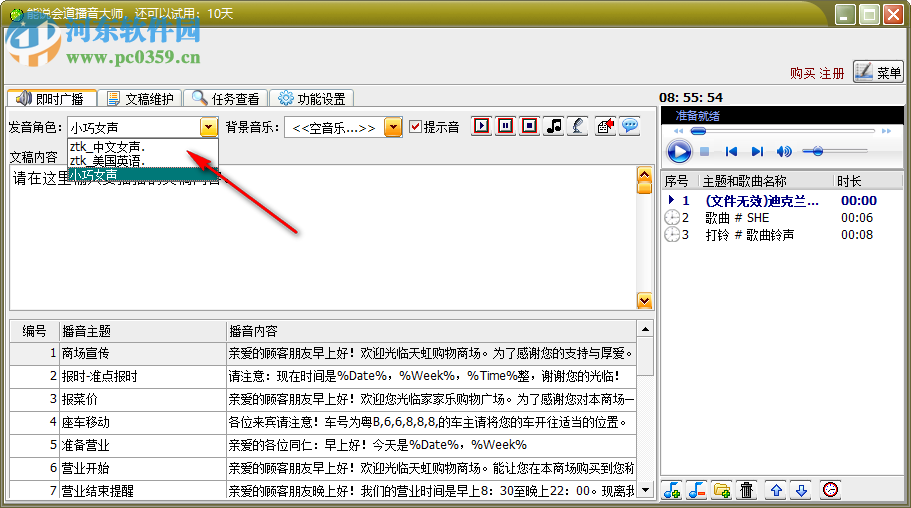Mute the media player speaker icon
The image size is (911, 508).
[784, 152]
